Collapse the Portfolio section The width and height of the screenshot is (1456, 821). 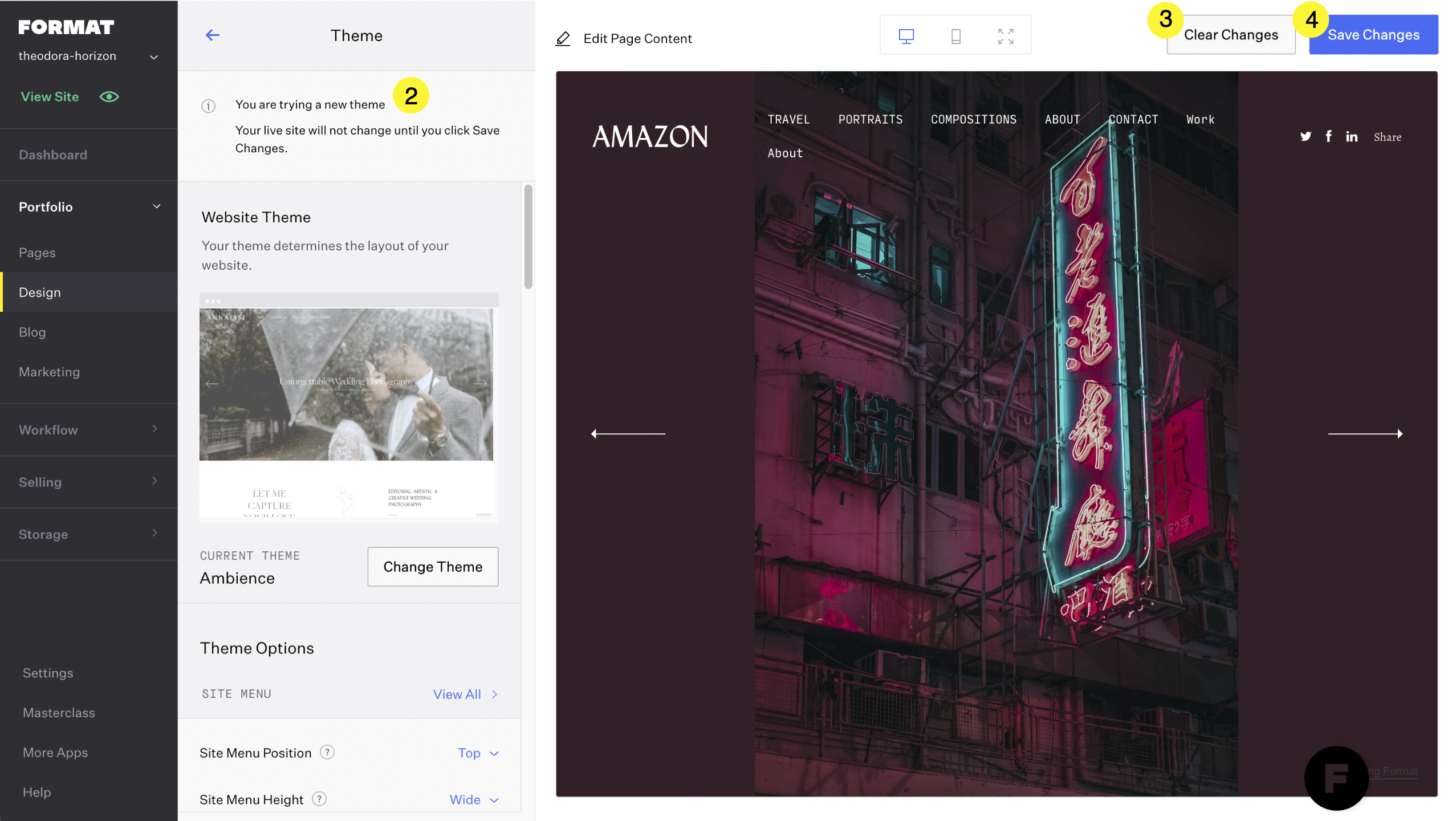coord(89,207)
